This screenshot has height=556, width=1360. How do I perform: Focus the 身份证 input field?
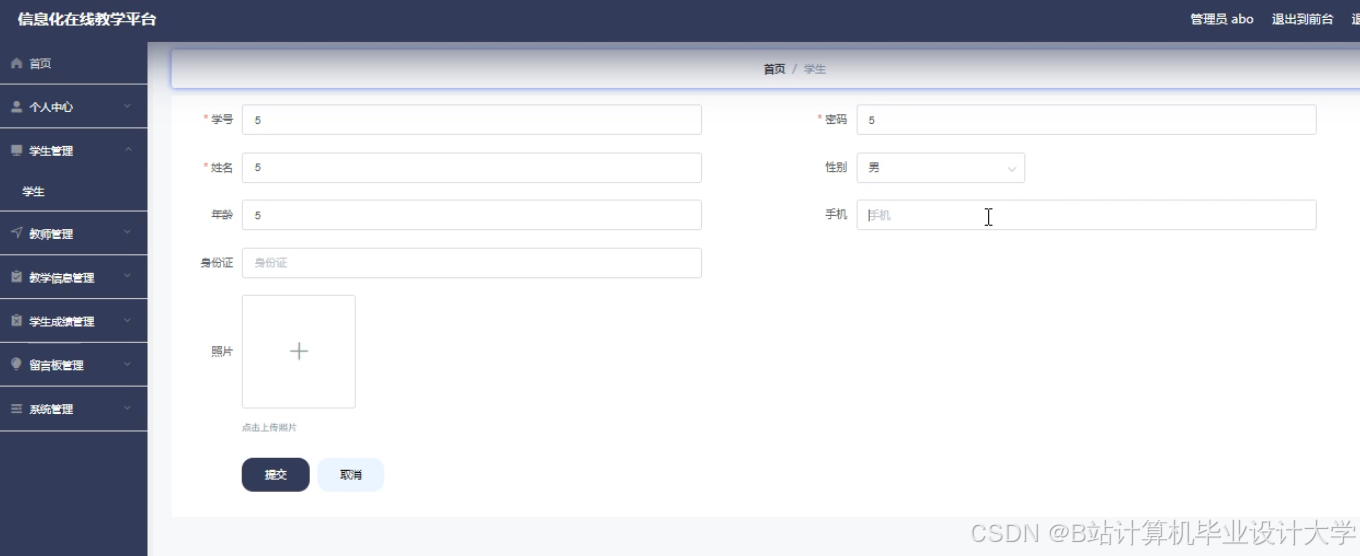472,263
